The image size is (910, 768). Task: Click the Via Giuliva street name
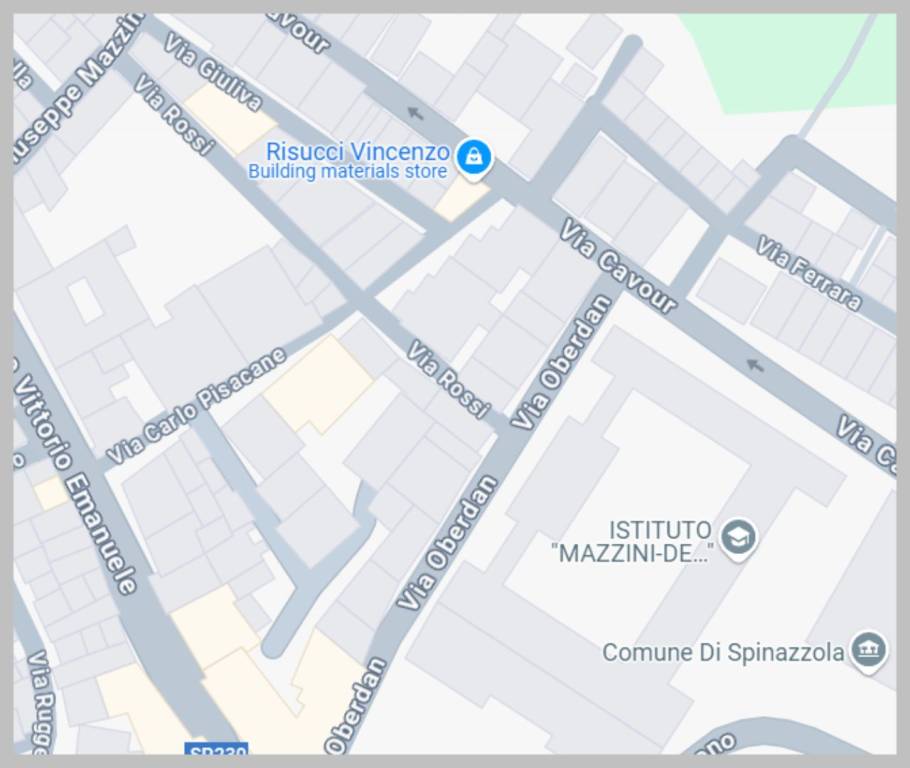(x=212, y=72)
